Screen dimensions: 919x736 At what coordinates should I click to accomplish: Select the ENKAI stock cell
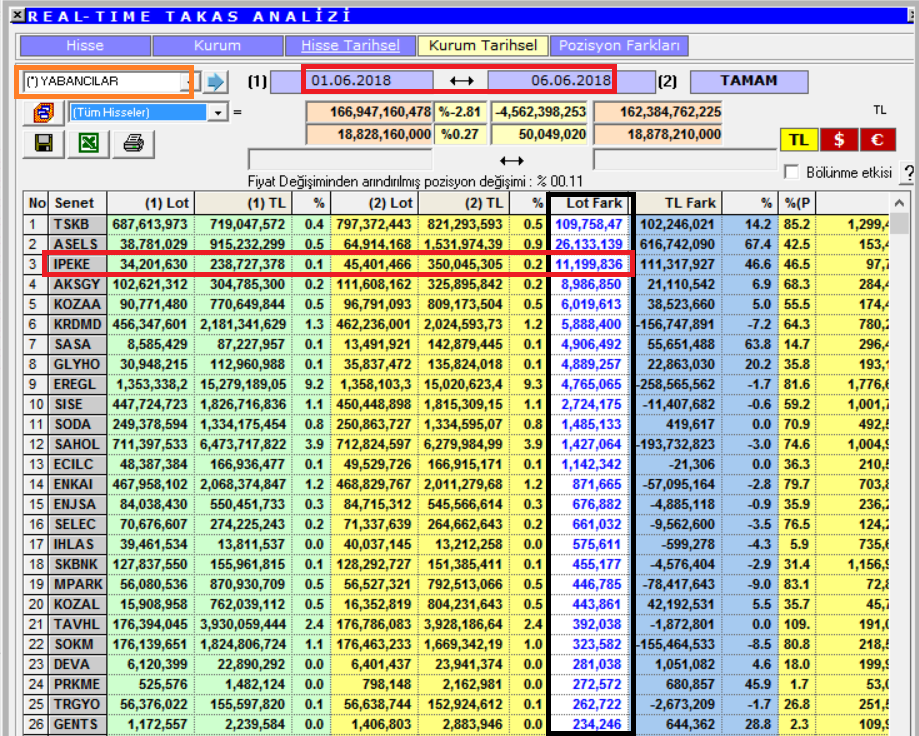[77, 484]
